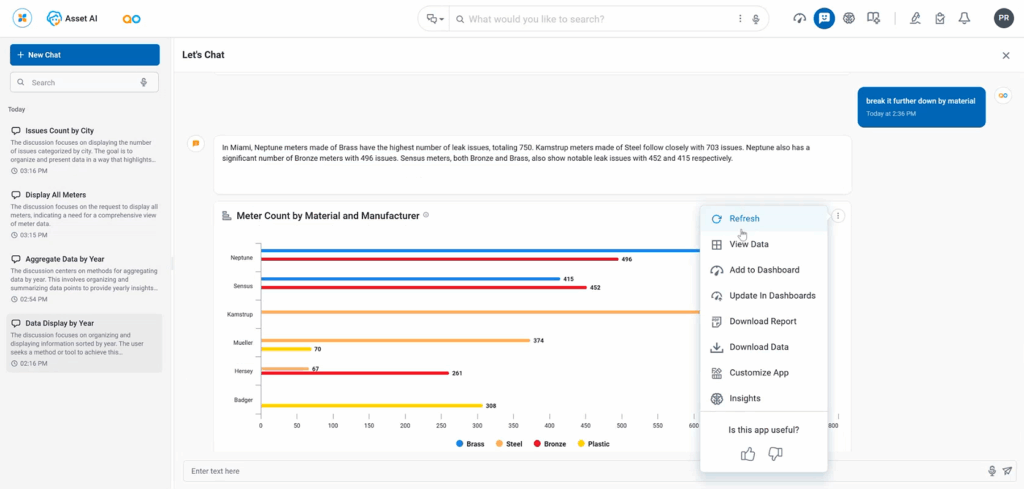Open the PR user profile avatar

tap(1003, 19)
